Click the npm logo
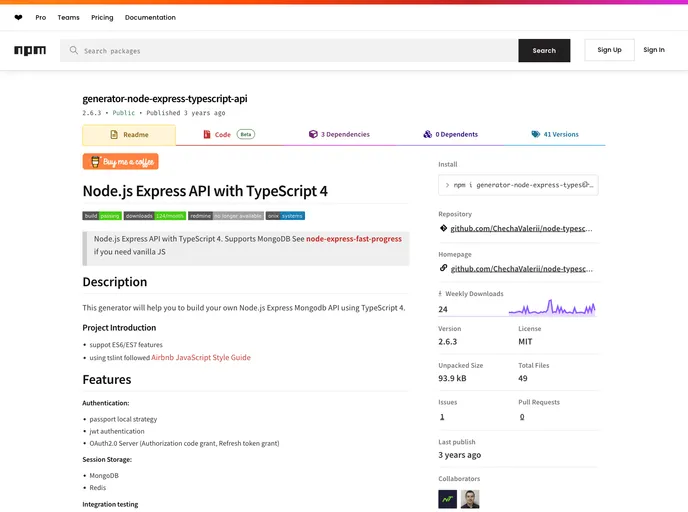This screenshot has height=512, width=688. pos(30,50)
